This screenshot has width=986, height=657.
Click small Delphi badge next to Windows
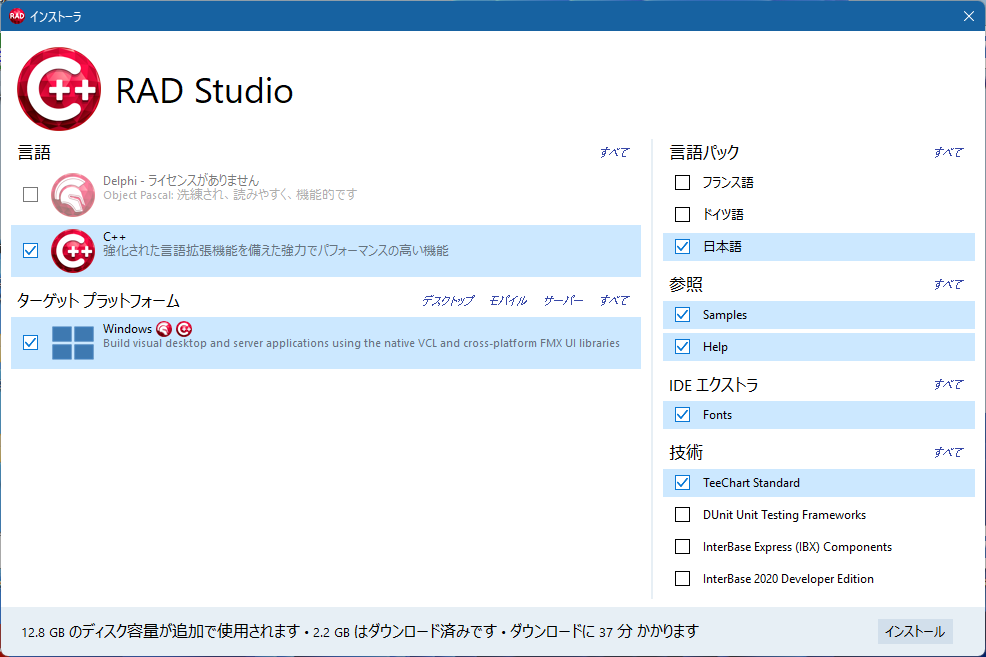point(164,329)
